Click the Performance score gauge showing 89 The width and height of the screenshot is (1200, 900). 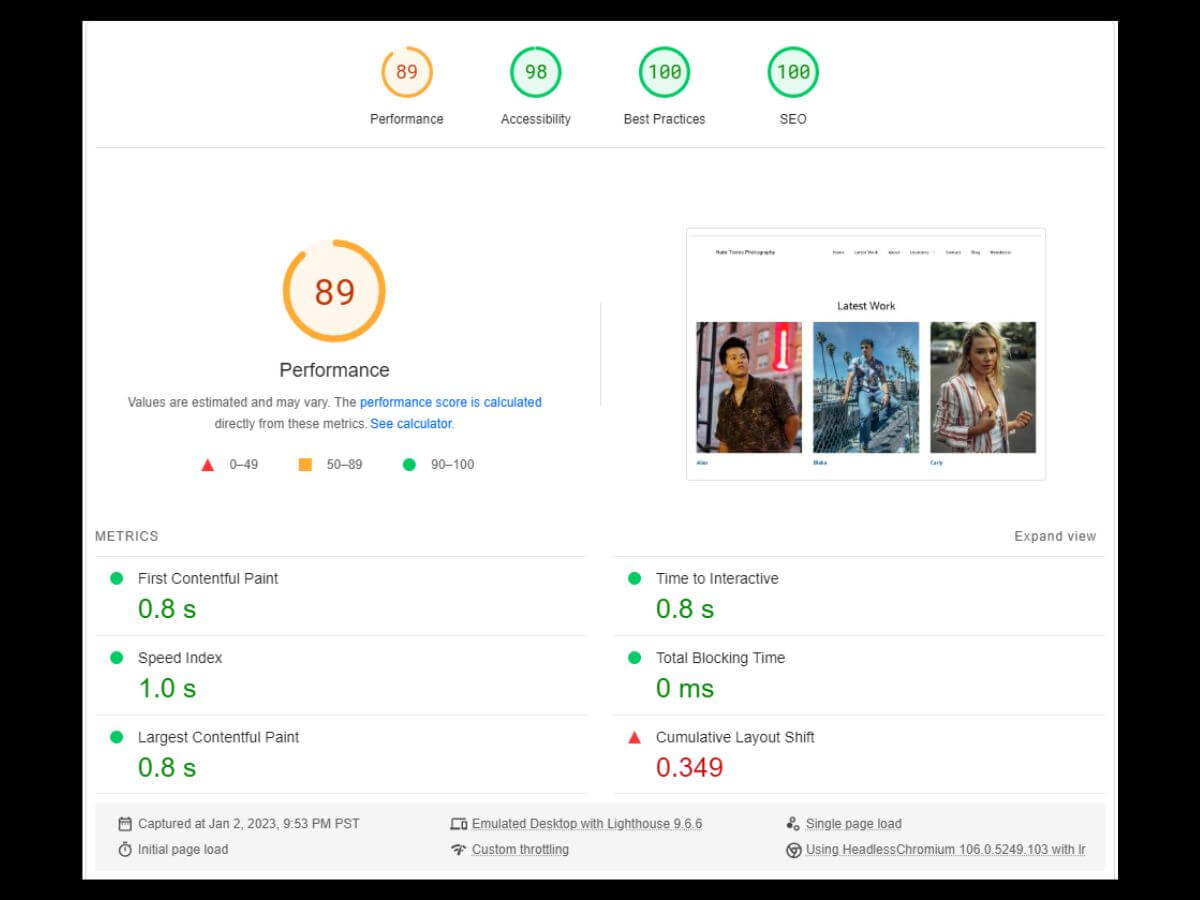406,72
